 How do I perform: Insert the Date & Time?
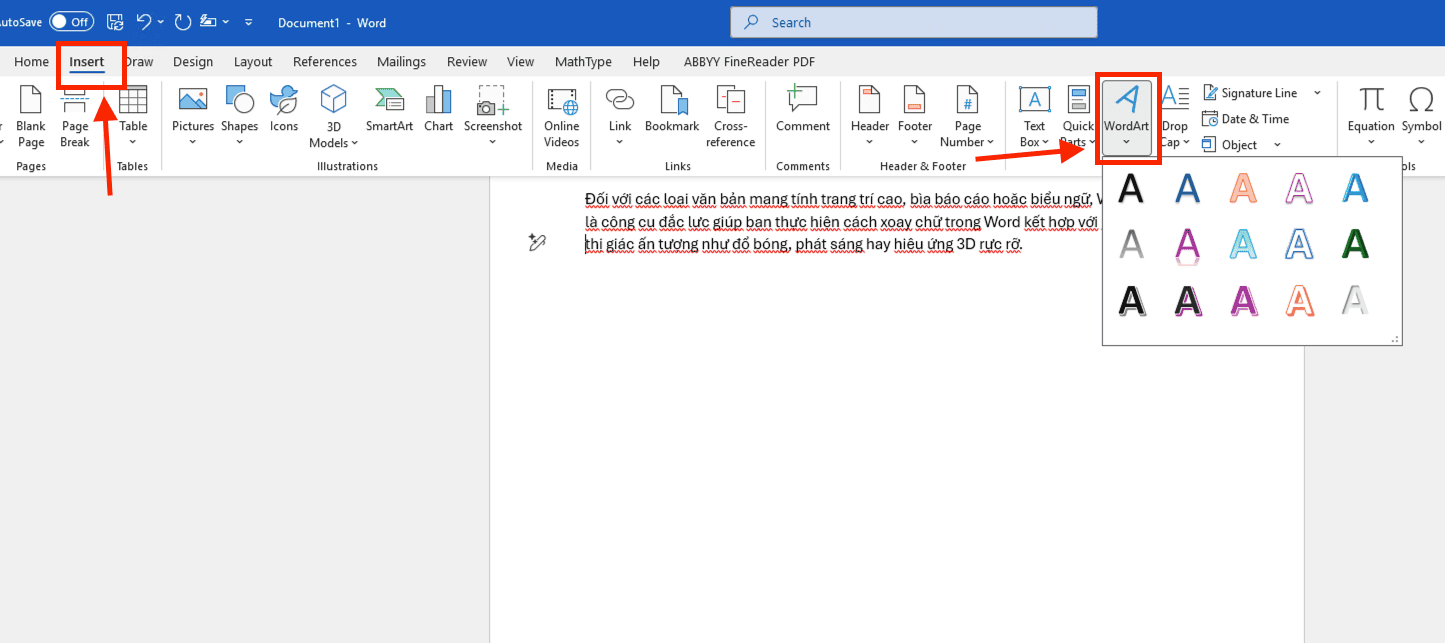point(1246,118)
